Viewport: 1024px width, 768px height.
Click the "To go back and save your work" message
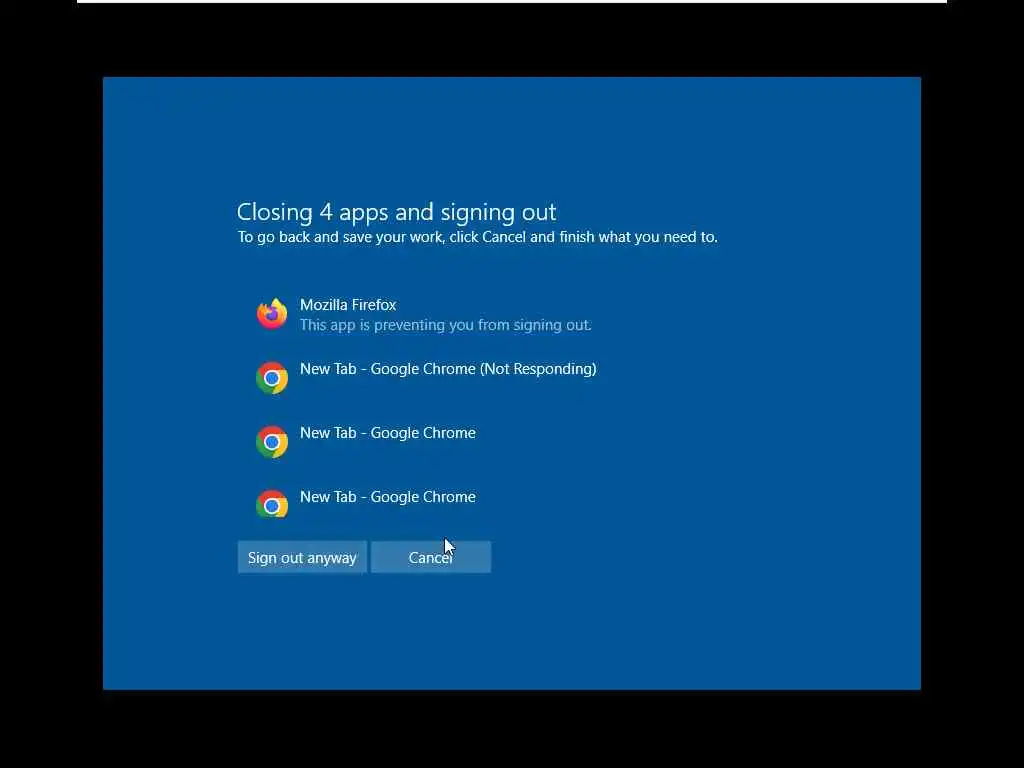[477, 237]
